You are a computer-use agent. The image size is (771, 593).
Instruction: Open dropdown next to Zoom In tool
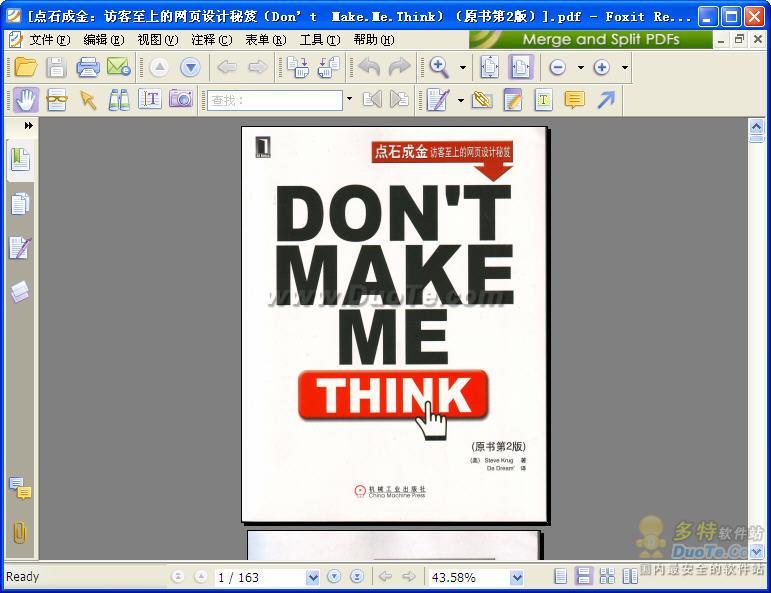pos(463,67)
